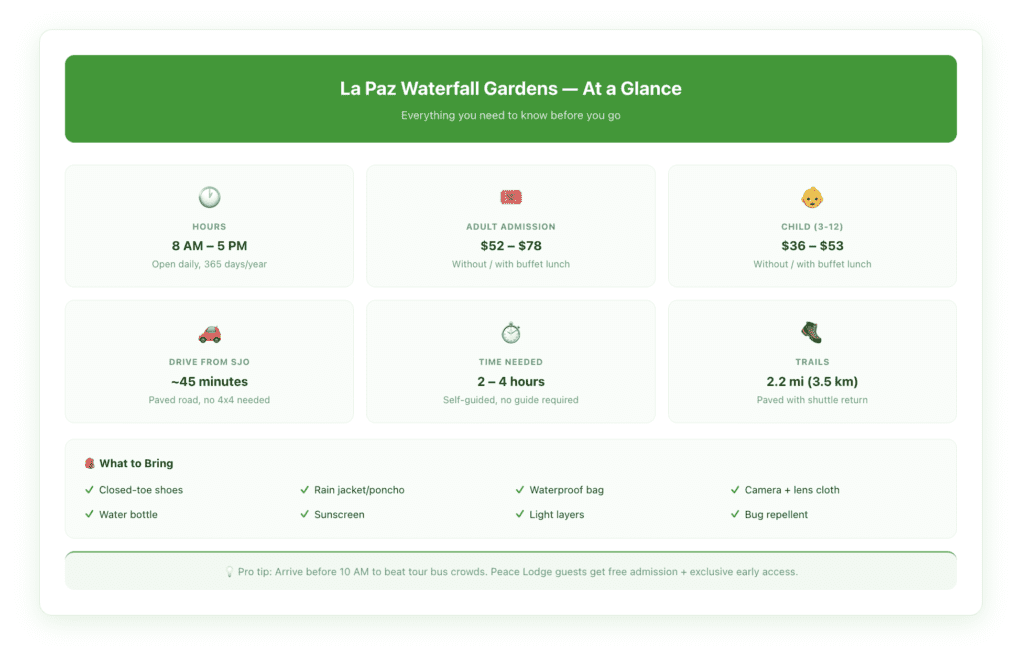The height and width of the screenshot is (646, 1024).
Task: Expand the What to Bring section
Action: [510, 489]
